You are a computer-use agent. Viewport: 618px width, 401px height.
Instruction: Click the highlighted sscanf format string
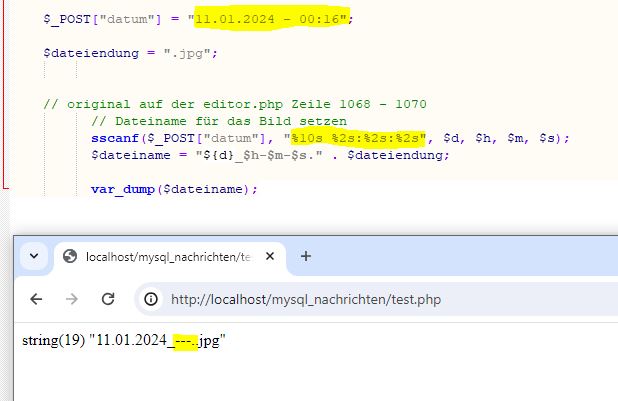tap(359, 137)
